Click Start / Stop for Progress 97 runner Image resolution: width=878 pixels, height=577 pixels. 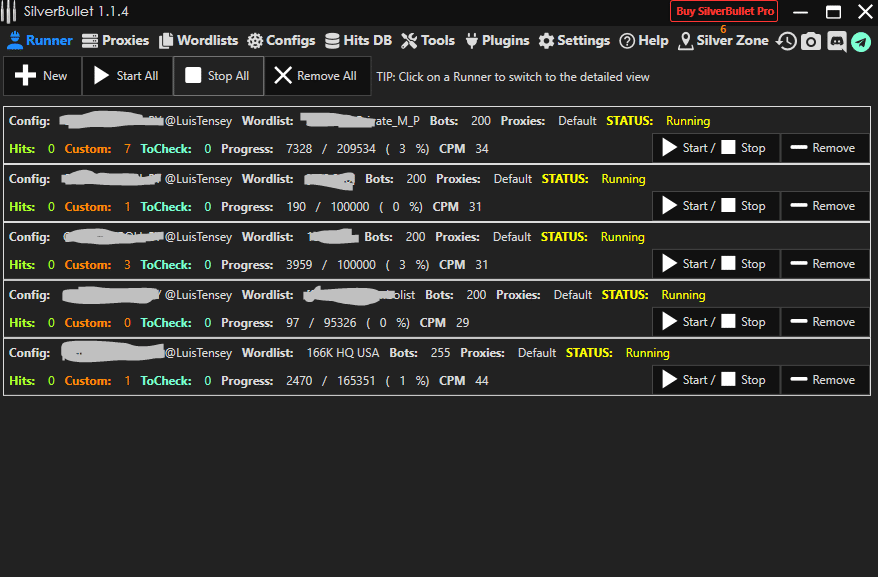coord(716,322)
